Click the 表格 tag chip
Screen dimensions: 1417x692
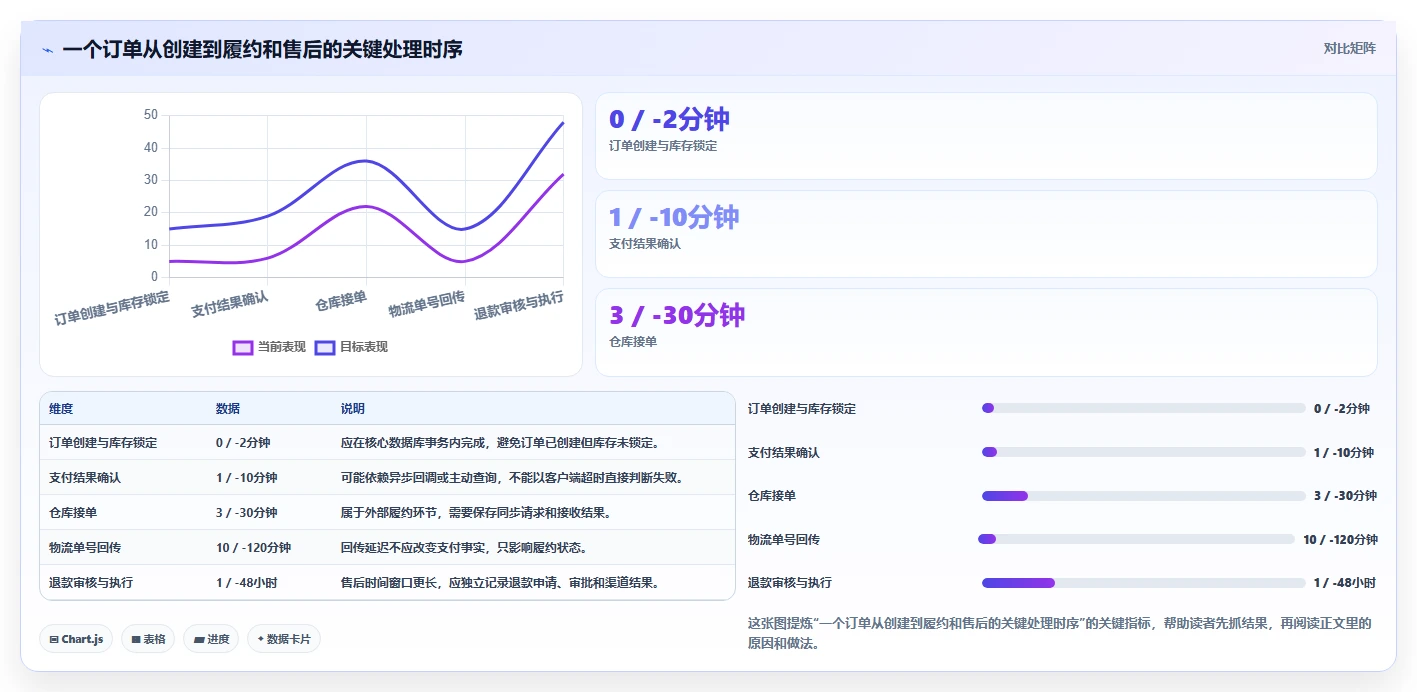[148, 639]
